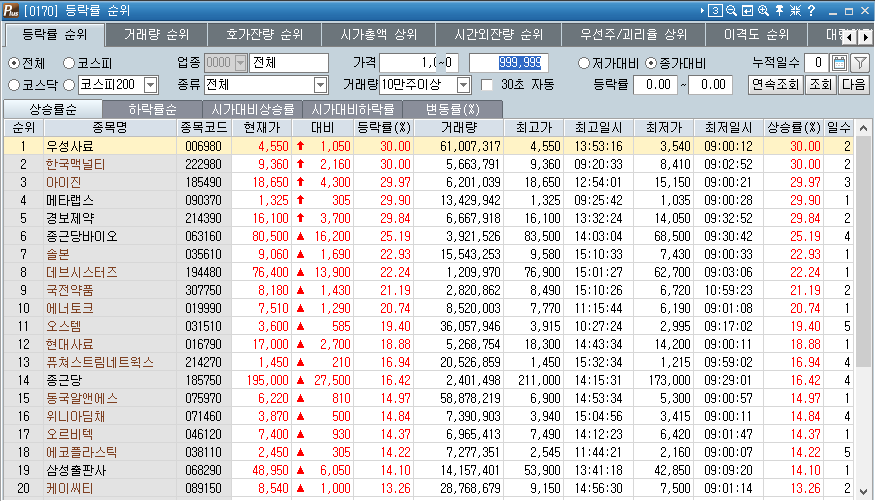Select the 코스피 radio button
Viewport: 875px width, 501px height.
(69, 63)
